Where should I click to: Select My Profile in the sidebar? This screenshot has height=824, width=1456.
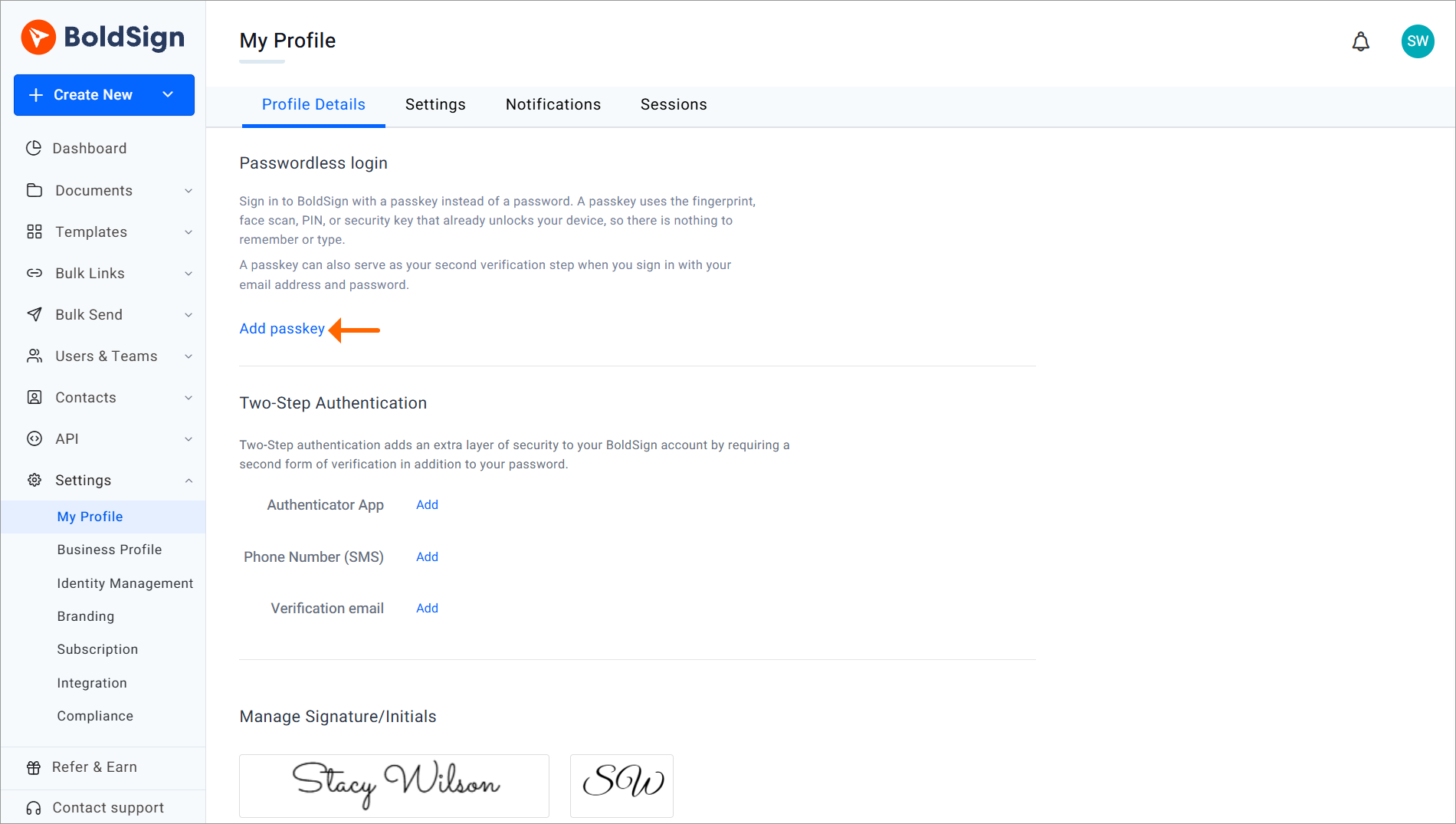pos(103,517)
